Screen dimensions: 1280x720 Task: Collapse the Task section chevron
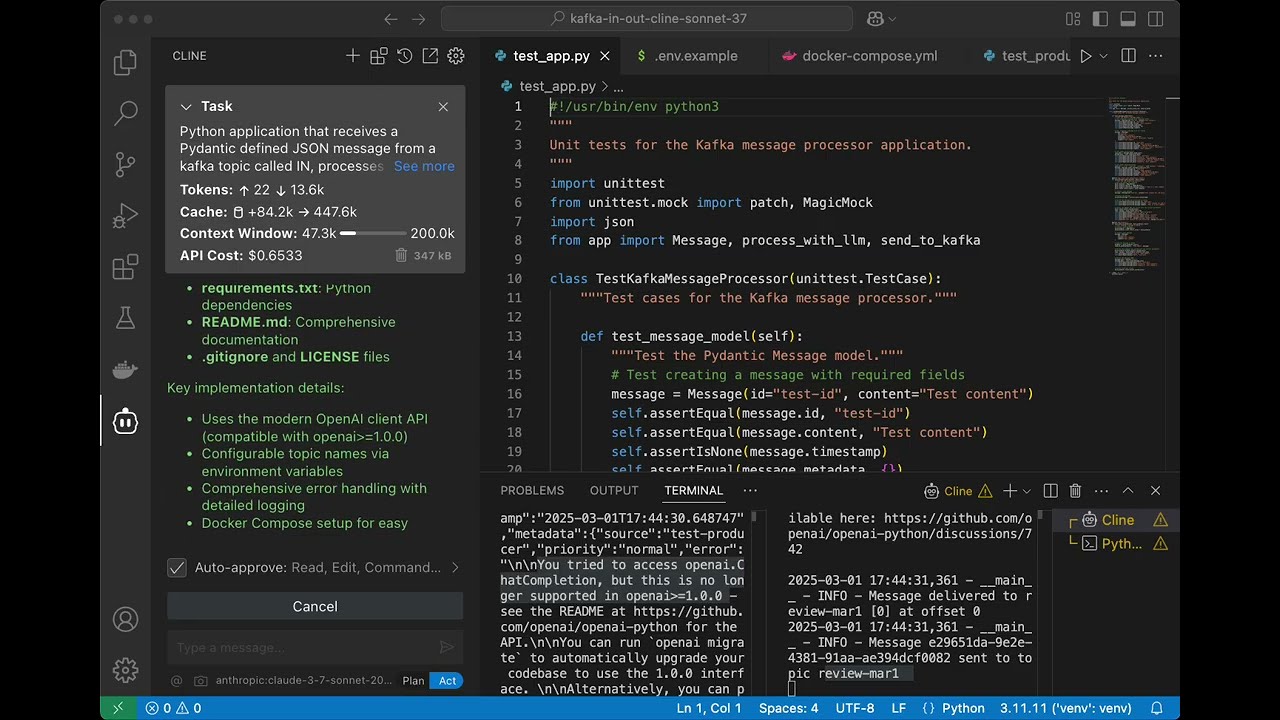[x=186, y=107]
